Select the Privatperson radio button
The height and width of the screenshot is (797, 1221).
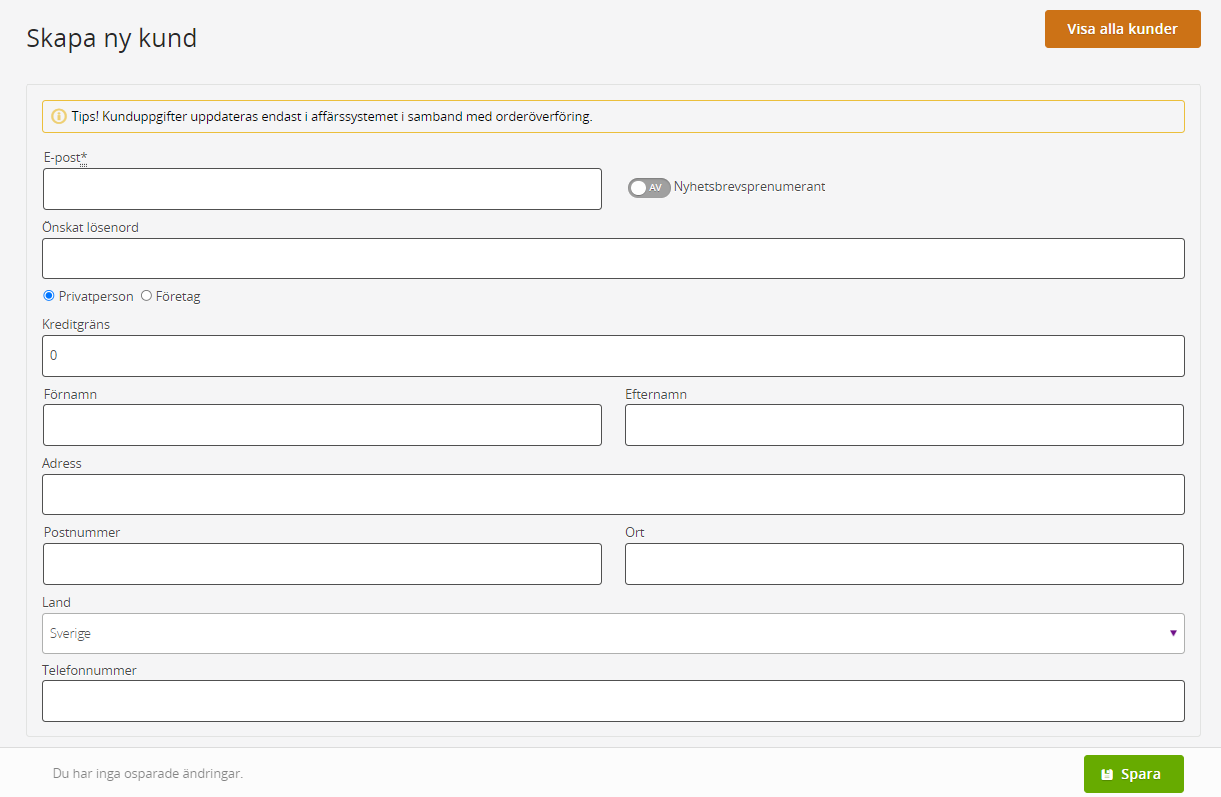coord(49,296)
